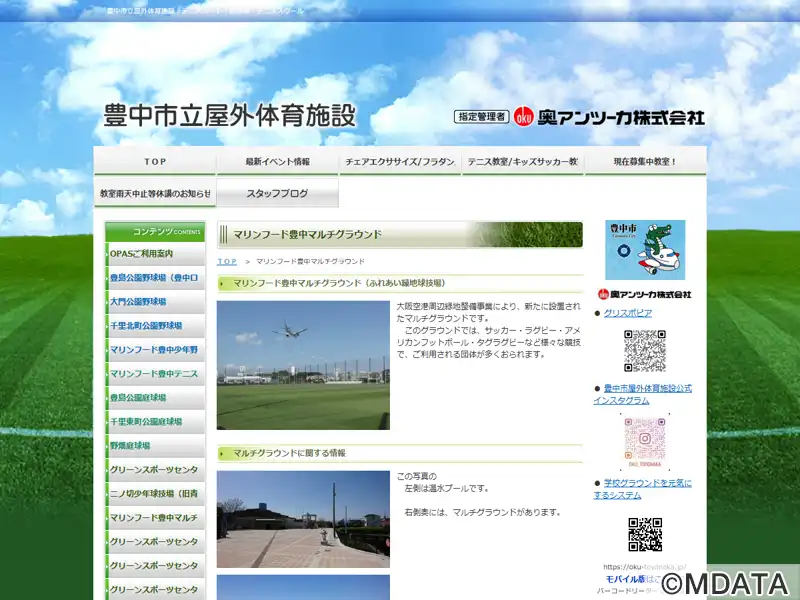Click the Instagram QR code image
This screenshot has height=600, width=800.
coord(645,442)
